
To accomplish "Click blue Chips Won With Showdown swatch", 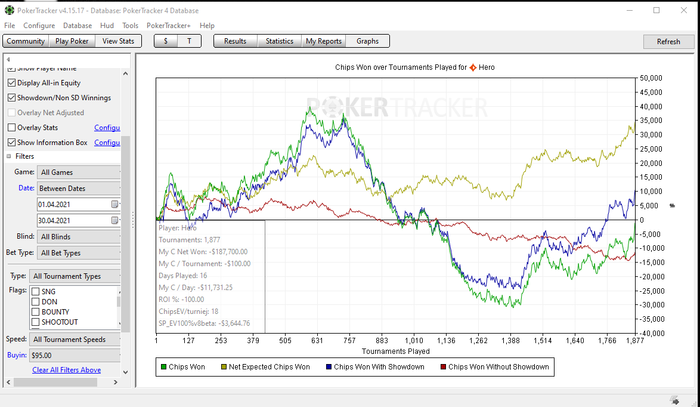I will click(x=329, y=367).
